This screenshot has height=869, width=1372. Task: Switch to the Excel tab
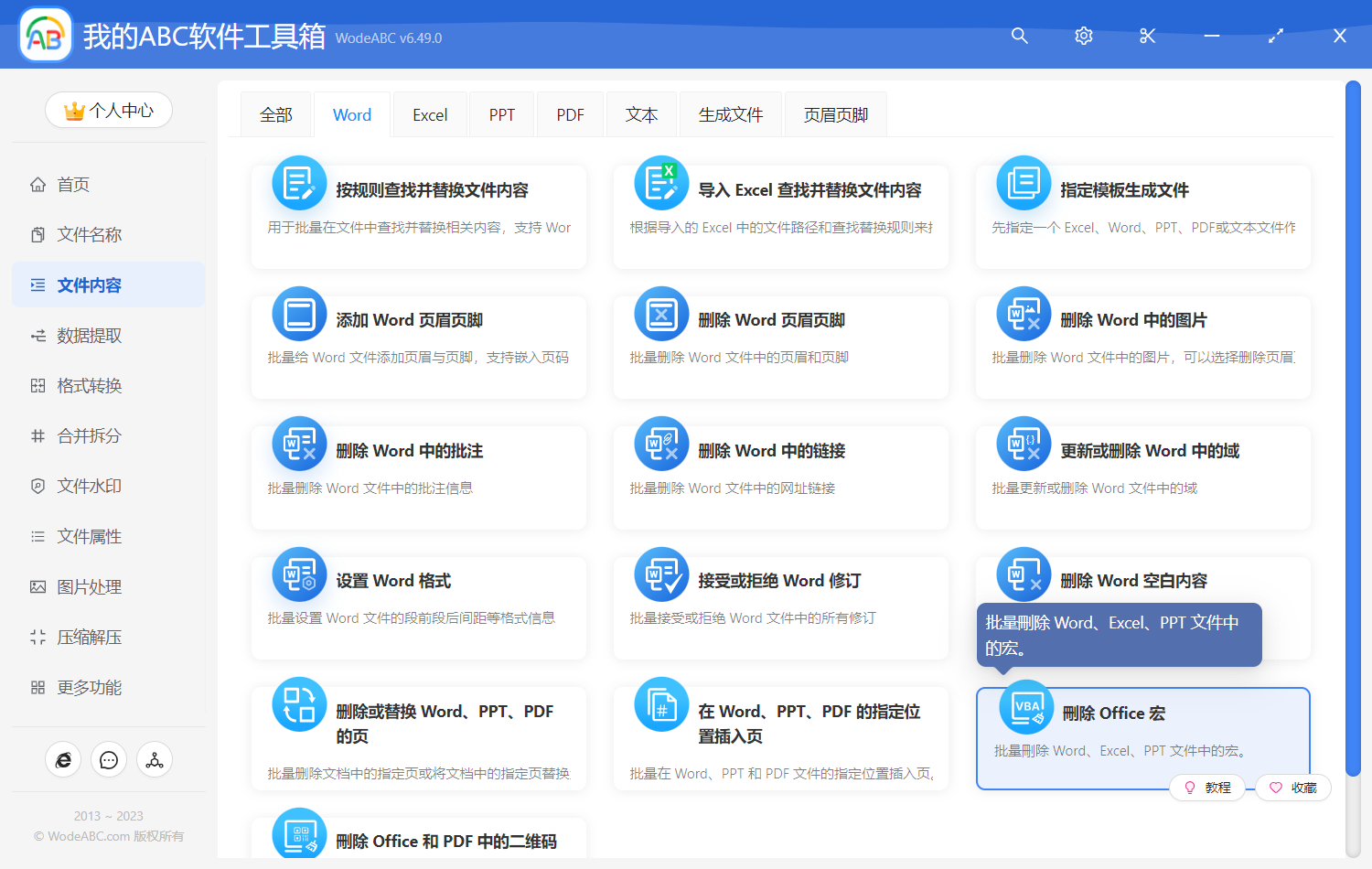tap(430, 115)
